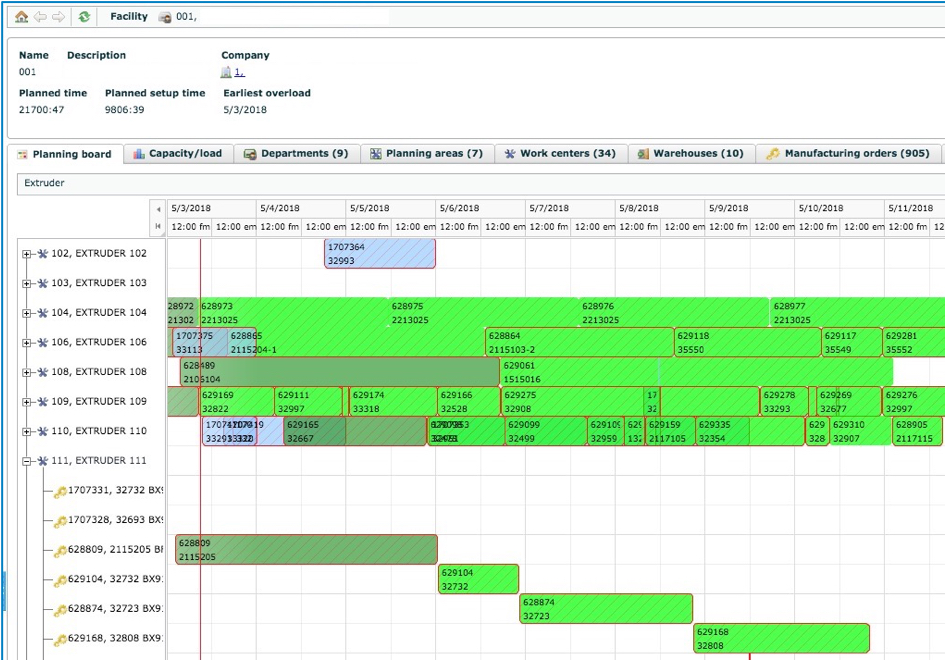
Task: Open the Warehouses (10) tab
Action: [691, 154]
